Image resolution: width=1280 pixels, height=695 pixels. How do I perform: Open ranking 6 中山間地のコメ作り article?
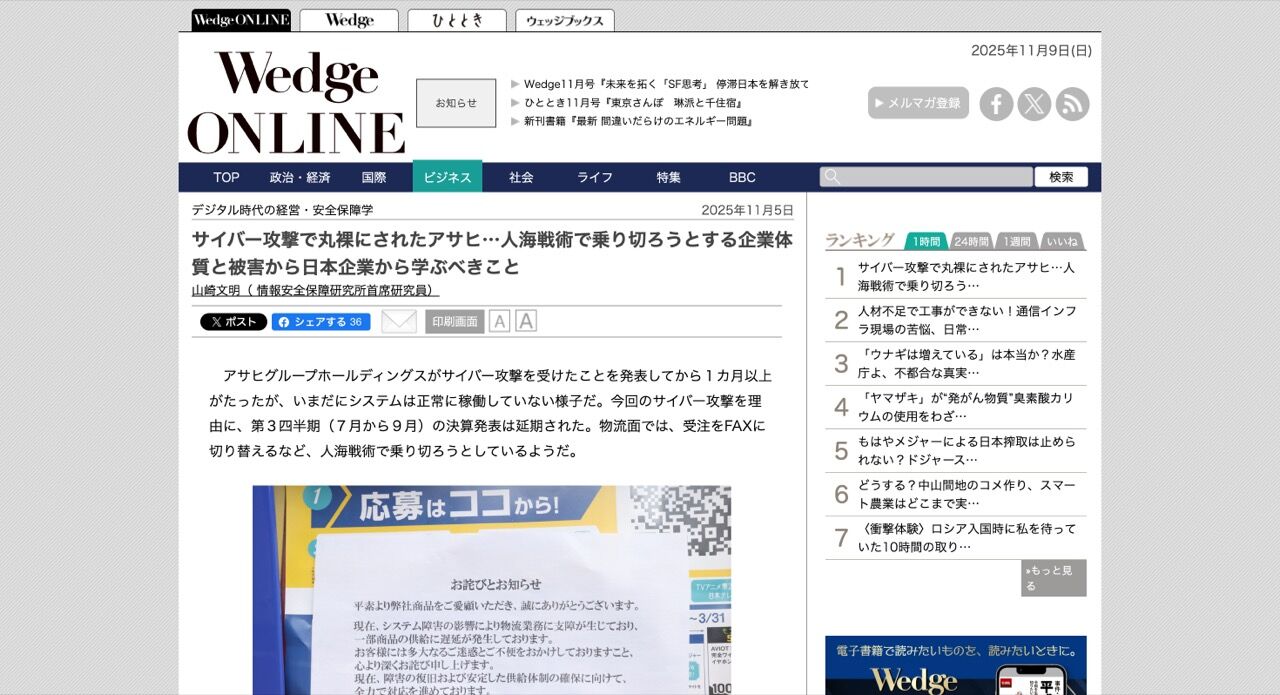point(967,494)
